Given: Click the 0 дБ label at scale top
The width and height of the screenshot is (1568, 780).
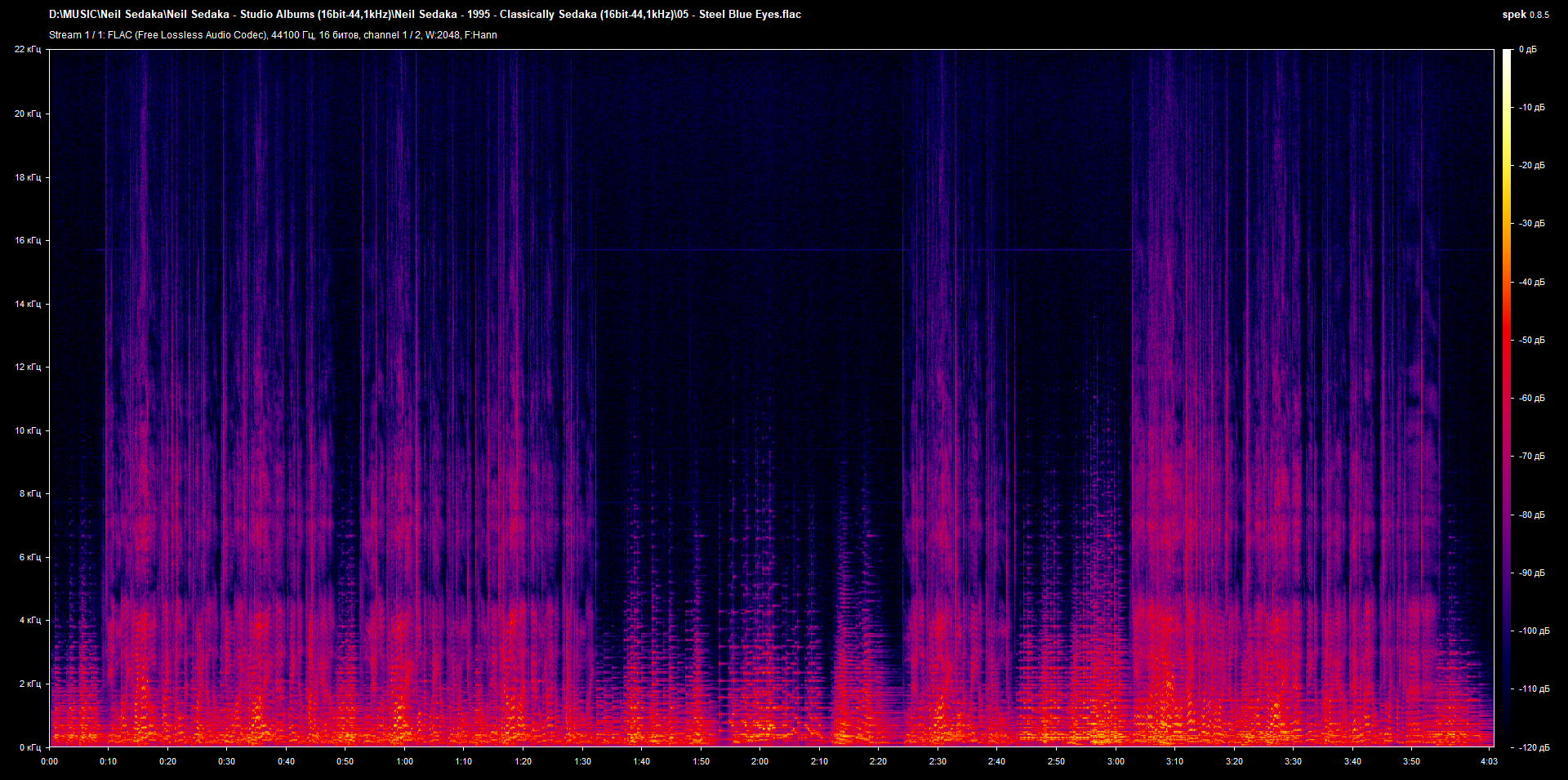Looking at the screenshot, I should 1528,50.
